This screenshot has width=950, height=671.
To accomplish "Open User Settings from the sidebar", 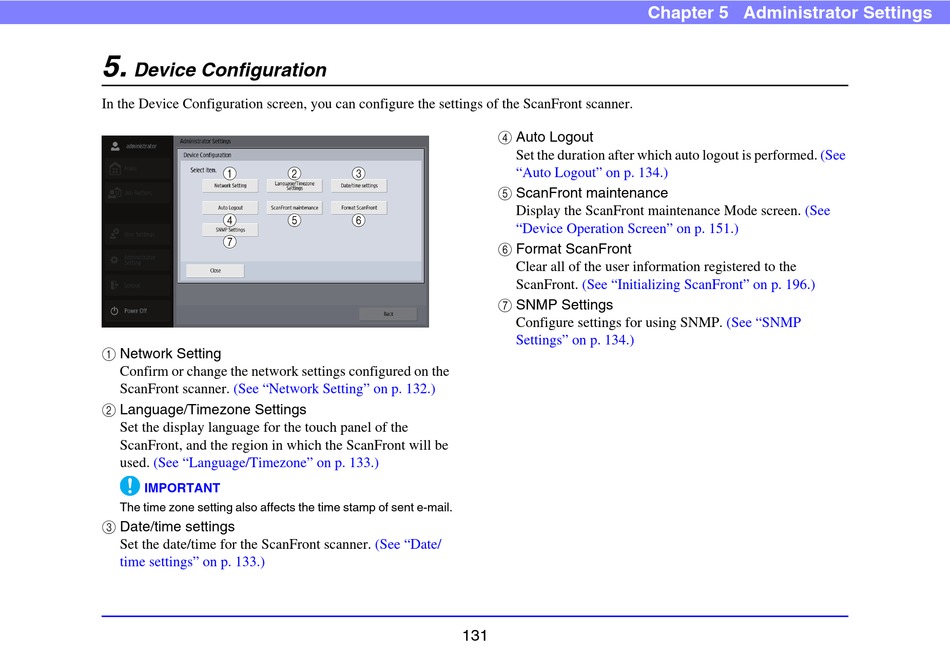I will (115, 234).
